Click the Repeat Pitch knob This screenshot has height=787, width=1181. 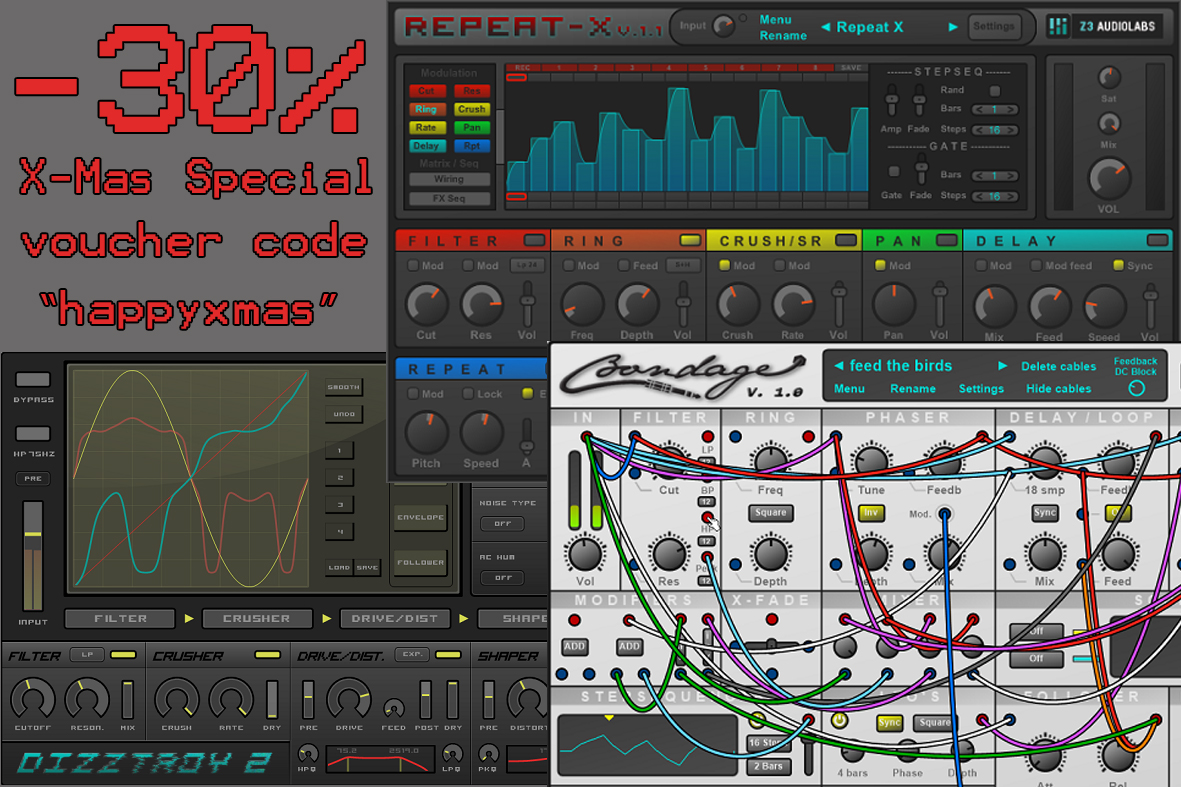click(426, 432)
